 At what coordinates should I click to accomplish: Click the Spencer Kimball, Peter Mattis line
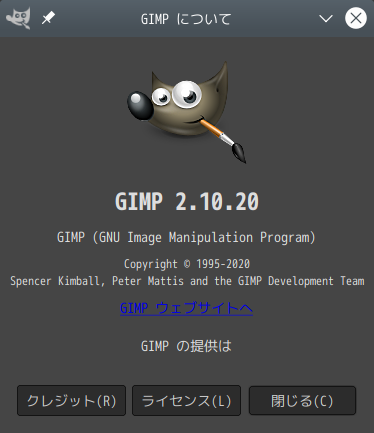coord(187,281)
